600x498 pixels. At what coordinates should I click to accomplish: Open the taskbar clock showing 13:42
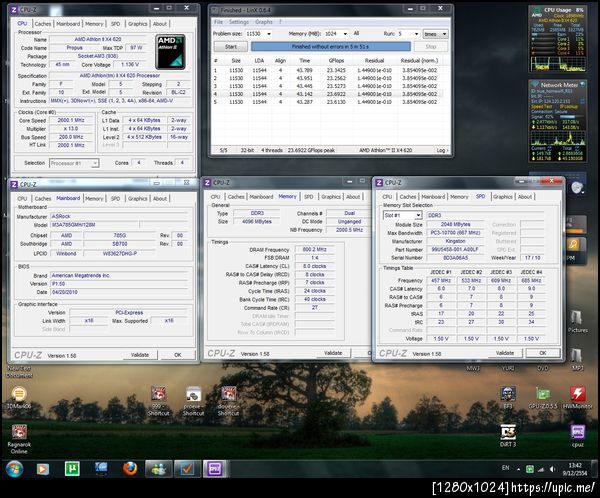coord(575,469)
